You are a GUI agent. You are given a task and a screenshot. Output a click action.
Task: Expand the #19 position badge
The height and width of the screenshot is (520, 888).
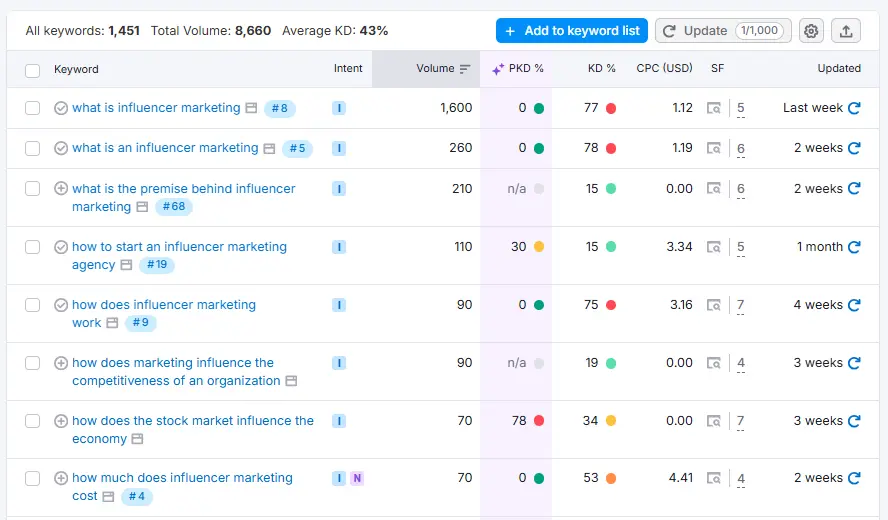(x=157, y=265)
